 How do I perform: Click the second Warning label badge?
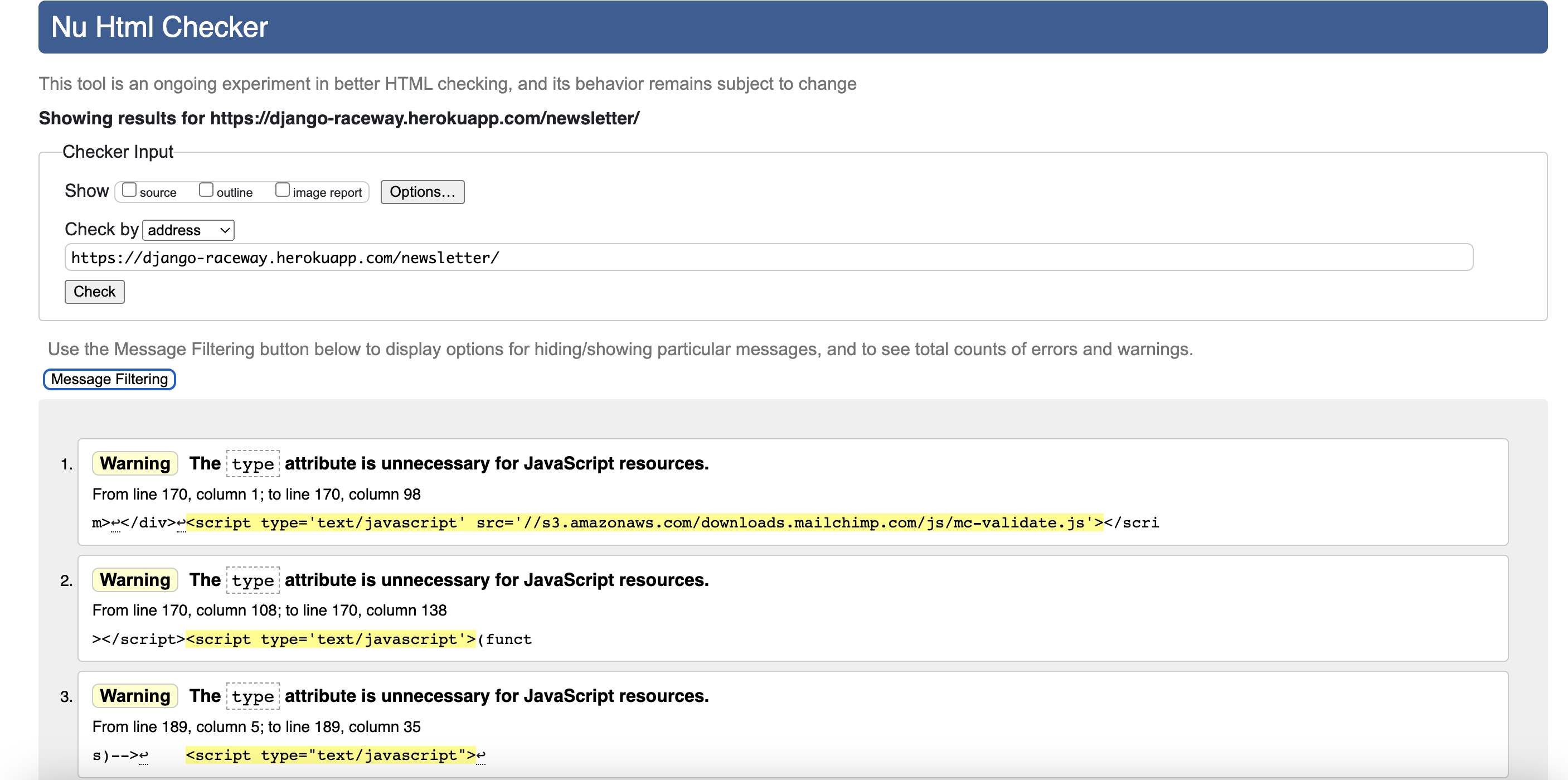[135, 580]
